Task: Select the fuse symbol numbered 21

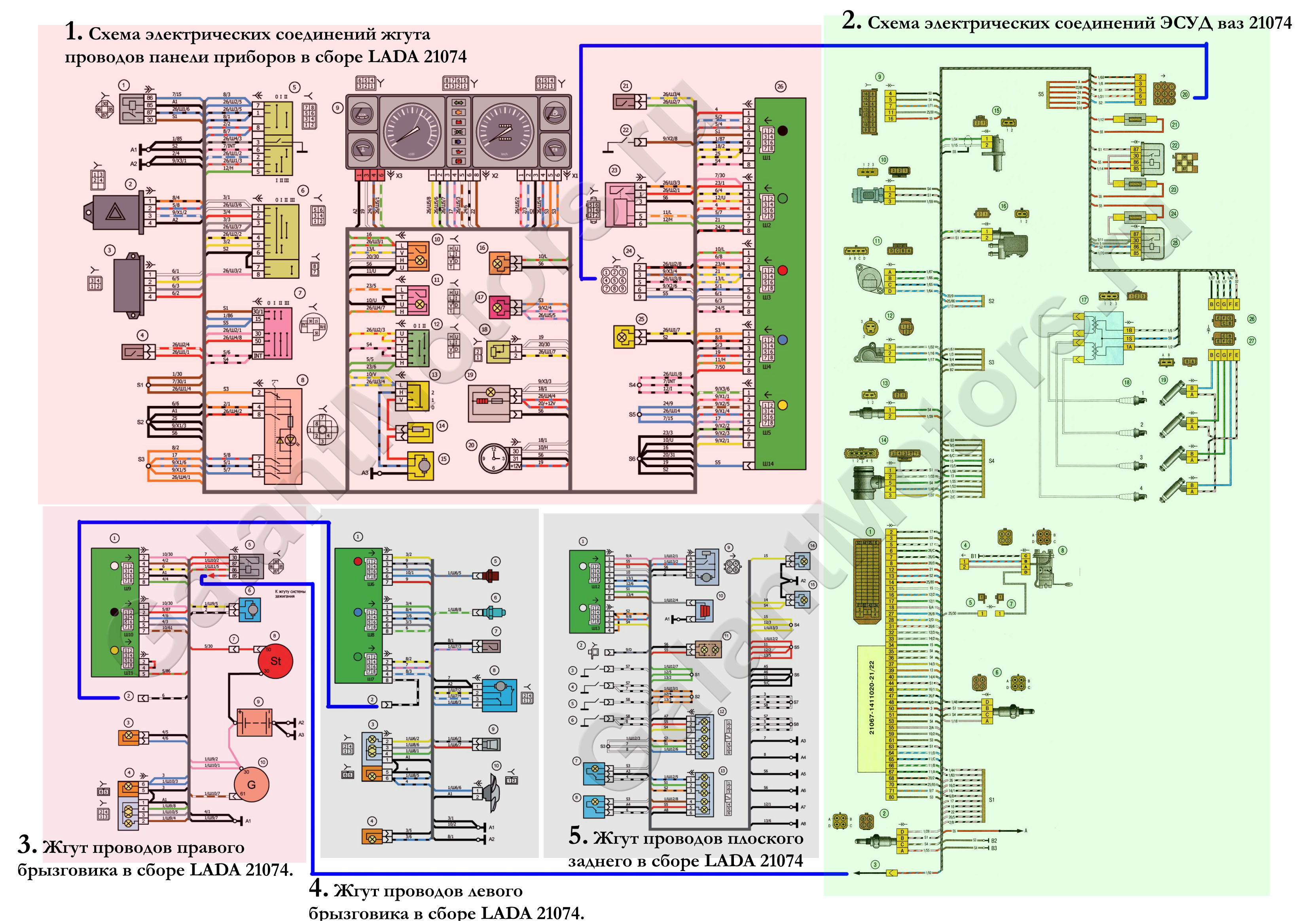Action: click(1135, 120)
